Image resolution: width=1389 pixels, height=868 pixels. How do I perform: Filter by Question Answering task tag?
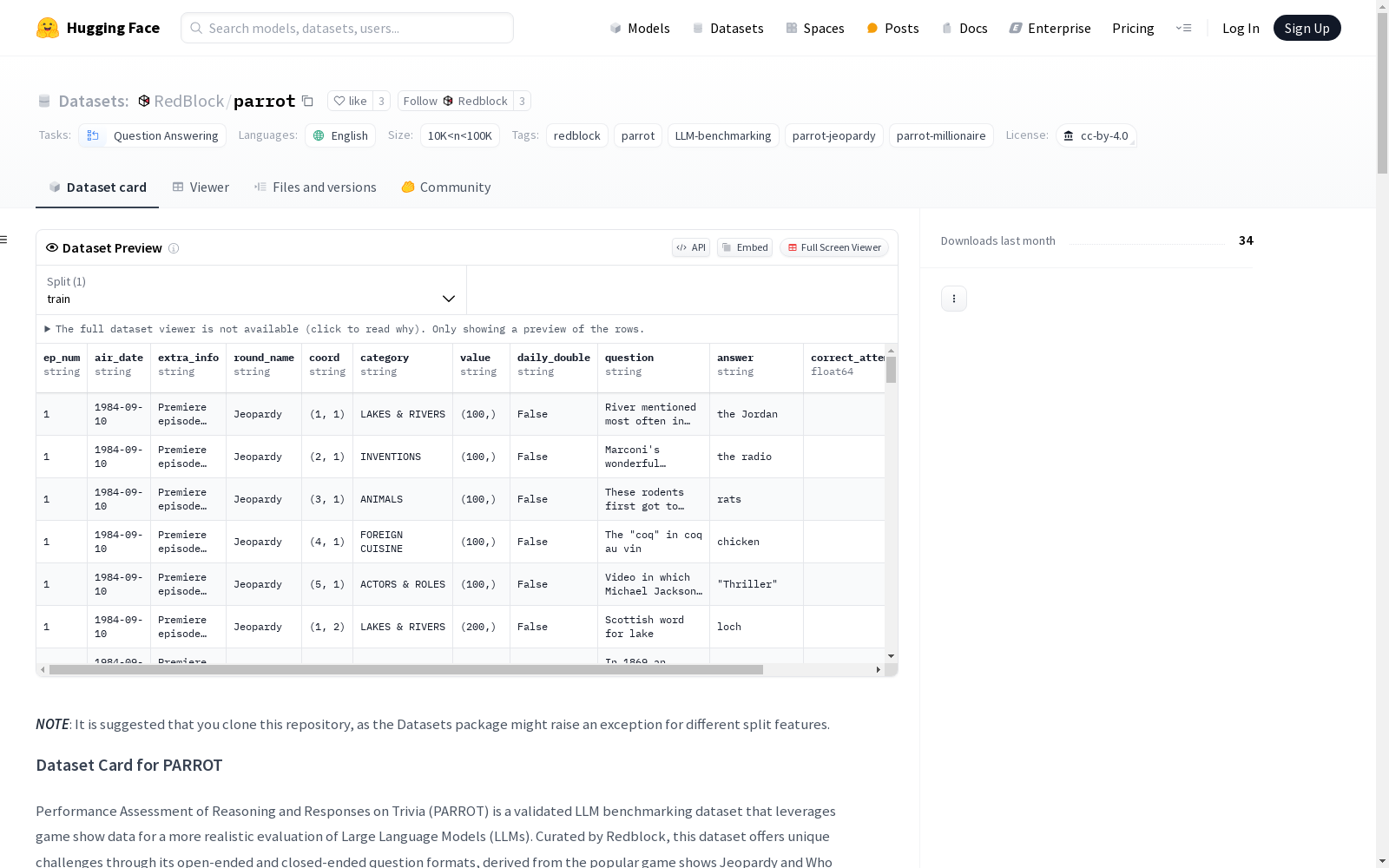coord(153,135)
